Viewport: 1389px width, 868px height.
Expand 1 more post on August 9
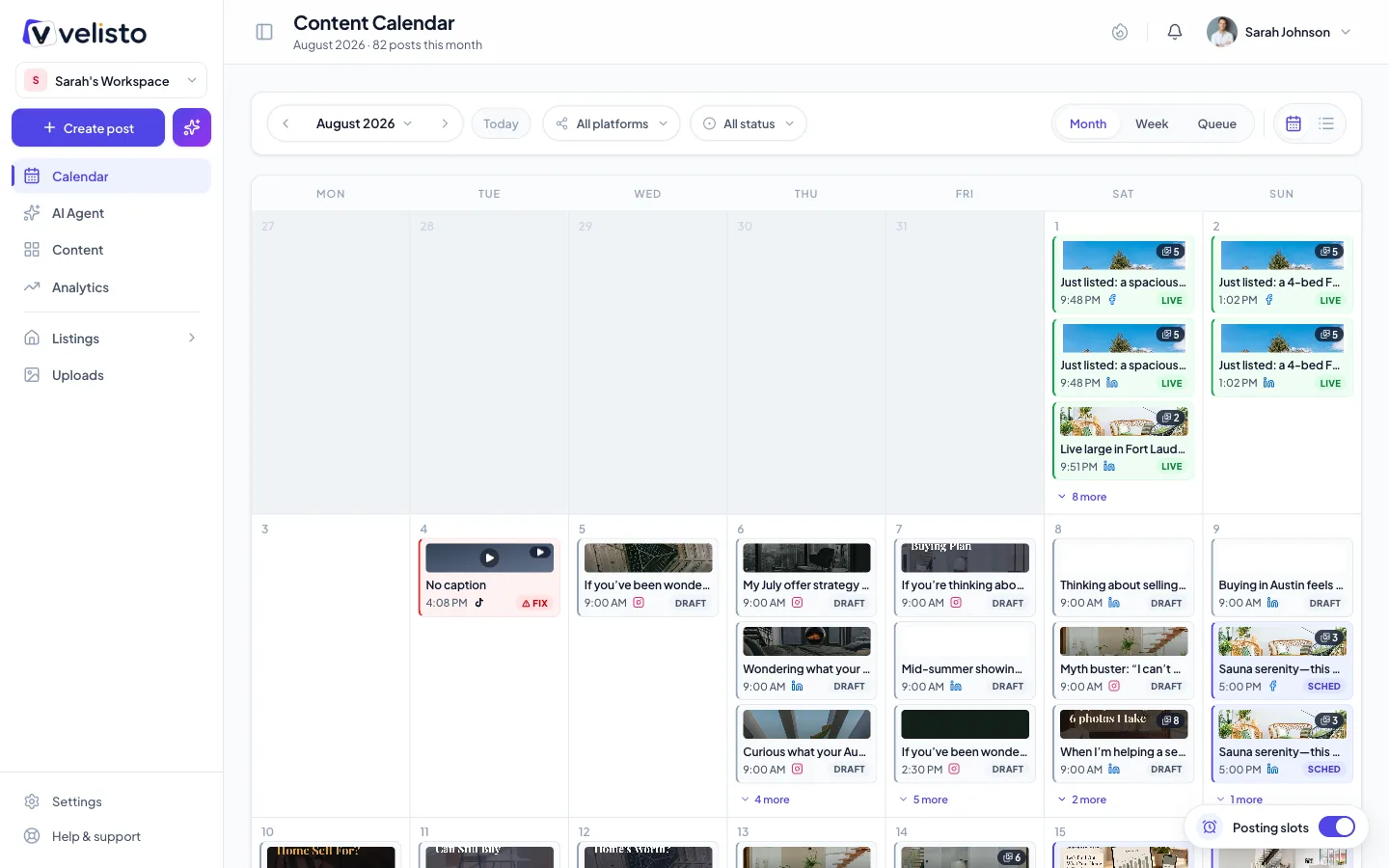click(1239, 800)
